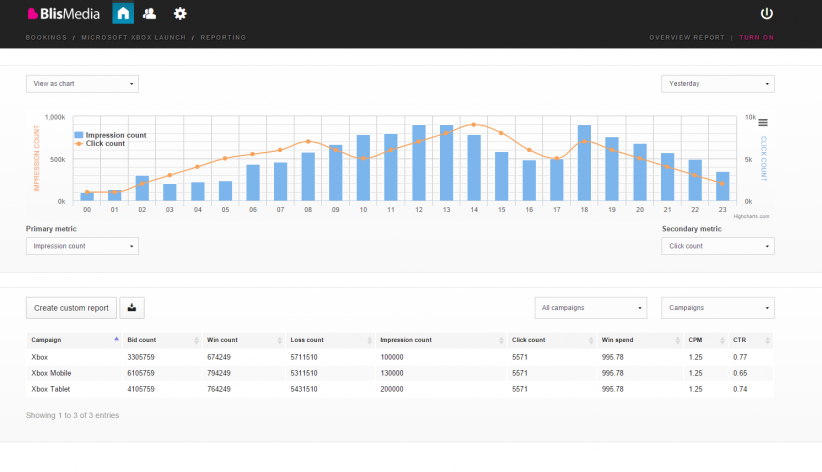The width and height of the screenshot is (822, 472).
Task: Click the click-count point at hour 14
Action: [474, 125]
